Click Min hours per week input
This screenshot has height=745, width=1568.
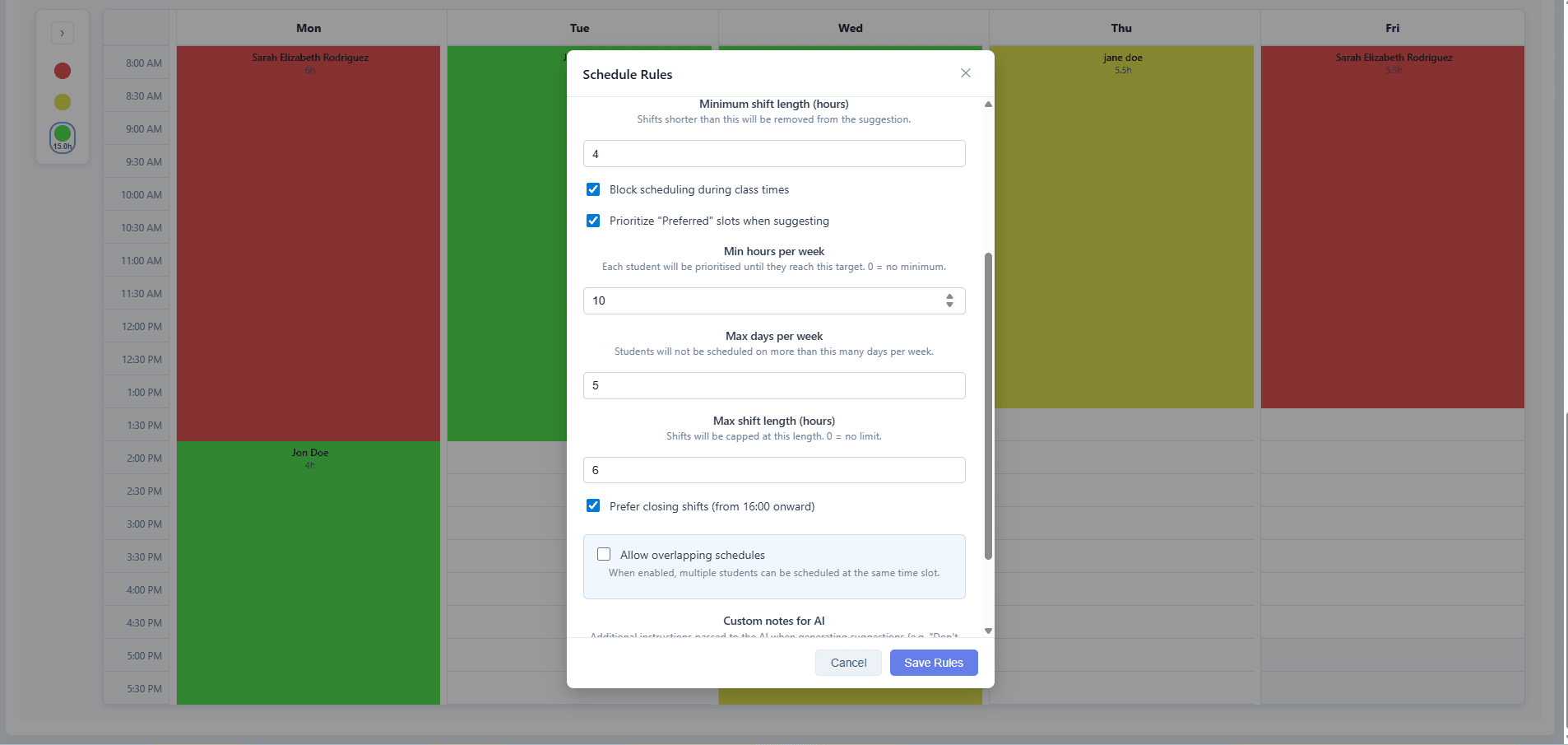pos(774,300)
